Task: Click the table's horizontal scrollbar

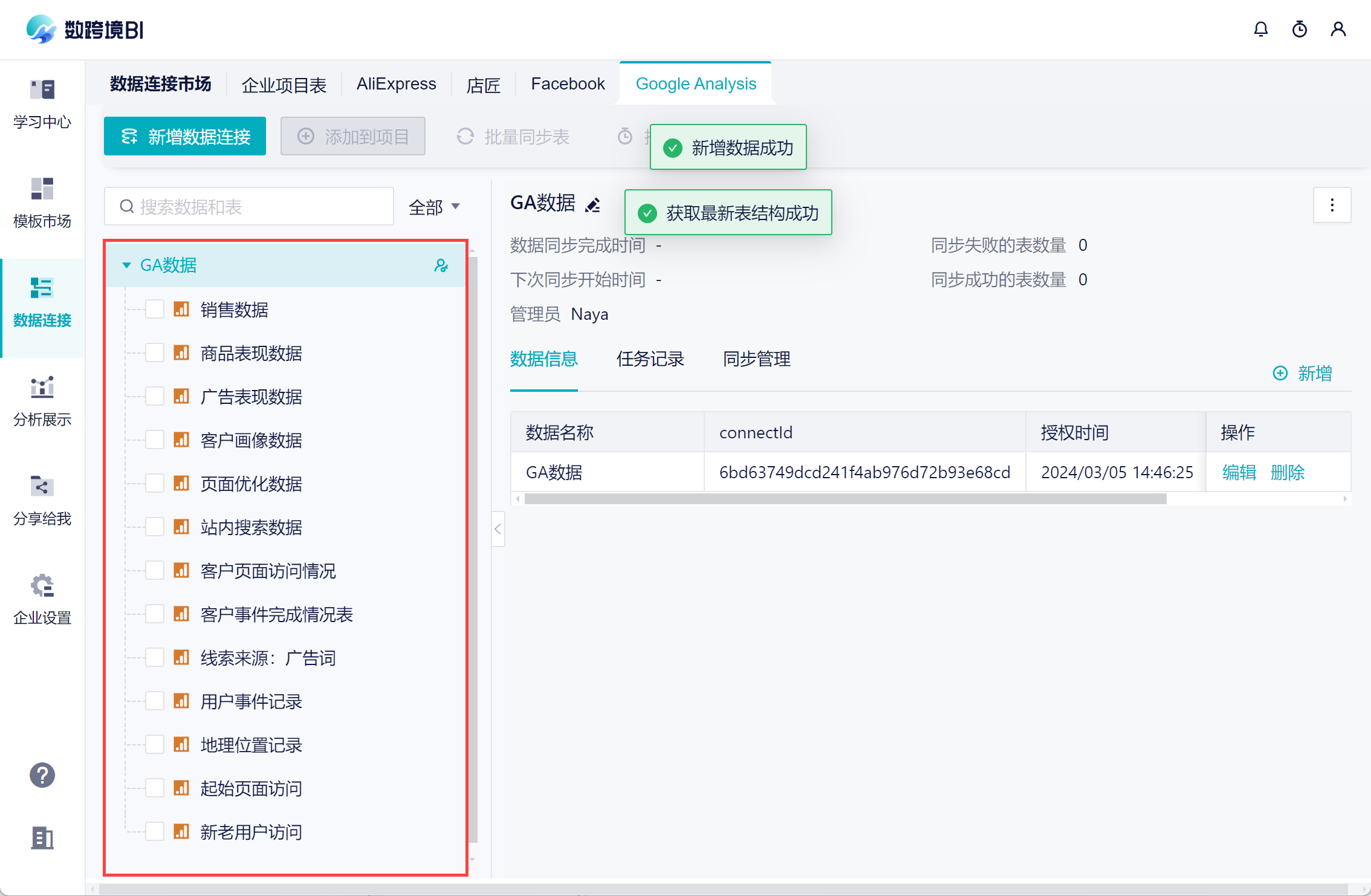Action: [845, 499]
